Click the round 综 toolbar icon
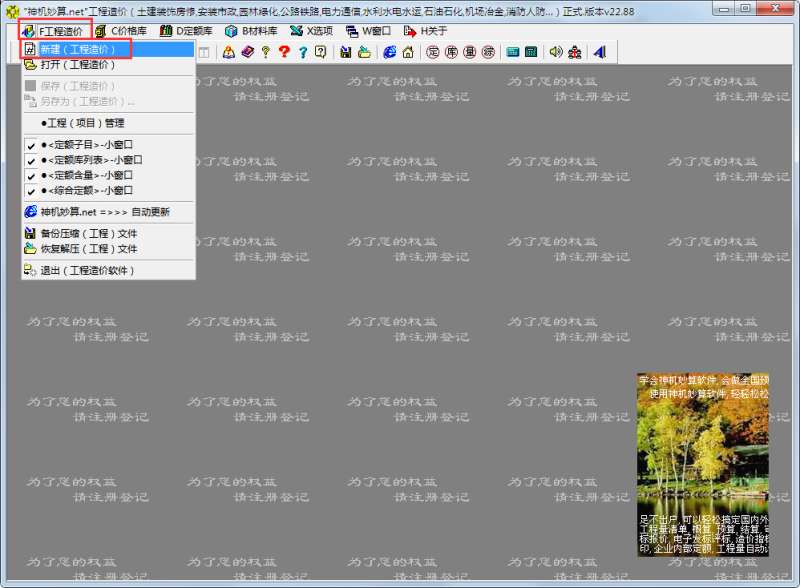Image resolution: width=800 pixels, height=588 pixels. click(488, 52)
